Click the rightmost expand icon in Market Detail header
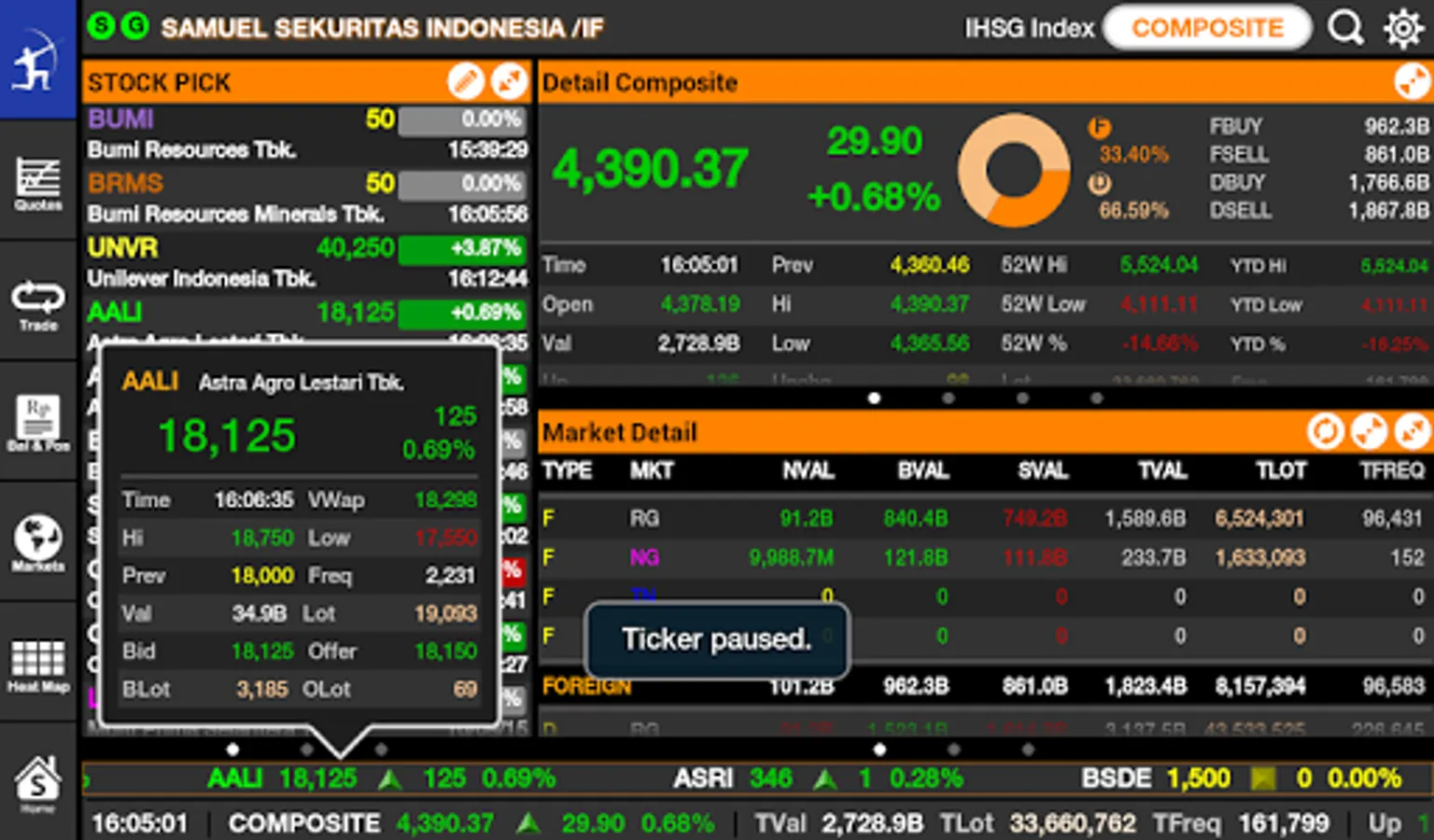The width and height of the screenshot is (1434, 840). (x=1413, y=431)
